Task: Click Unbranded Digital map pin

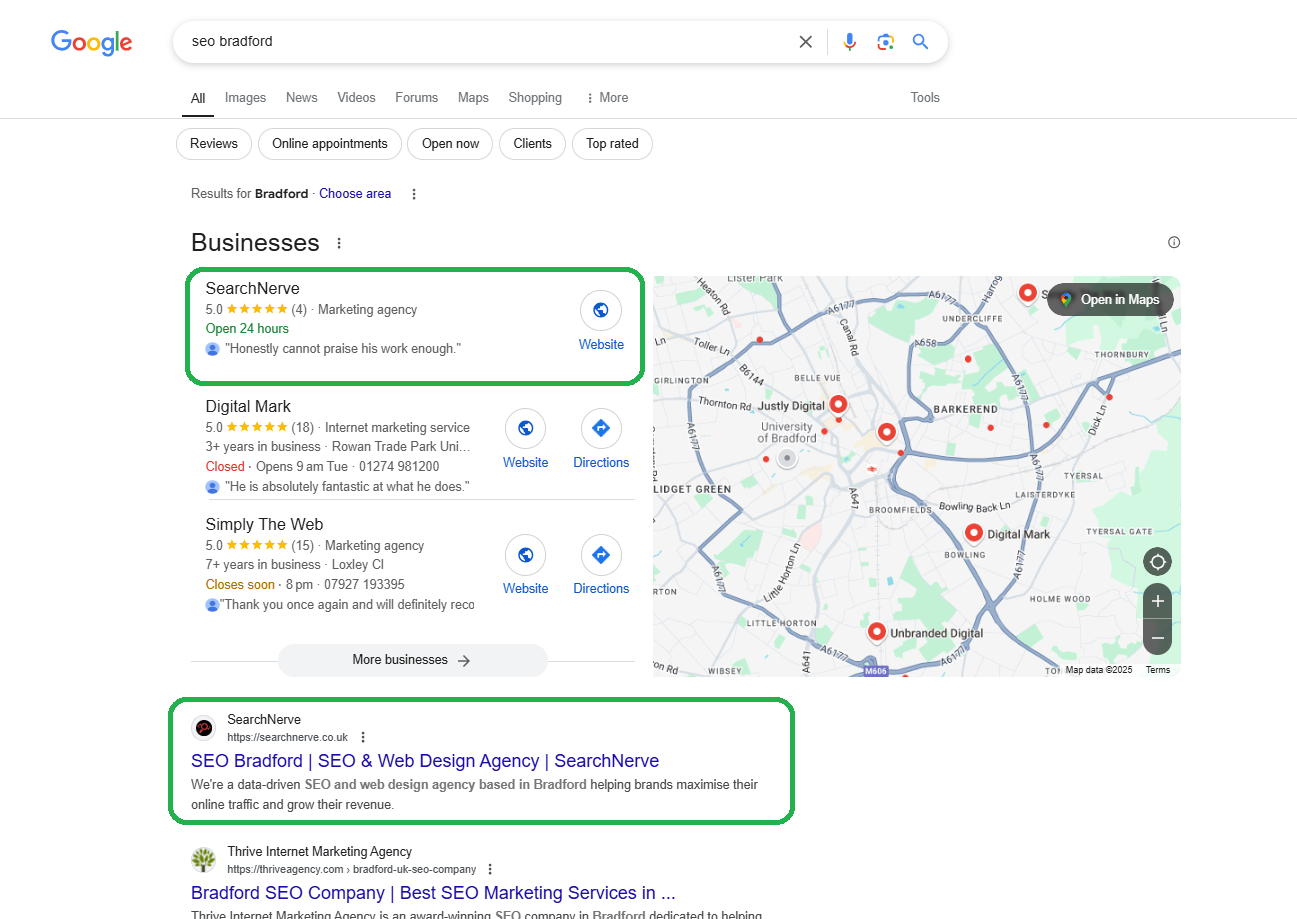Action: (x=876, y=631)
